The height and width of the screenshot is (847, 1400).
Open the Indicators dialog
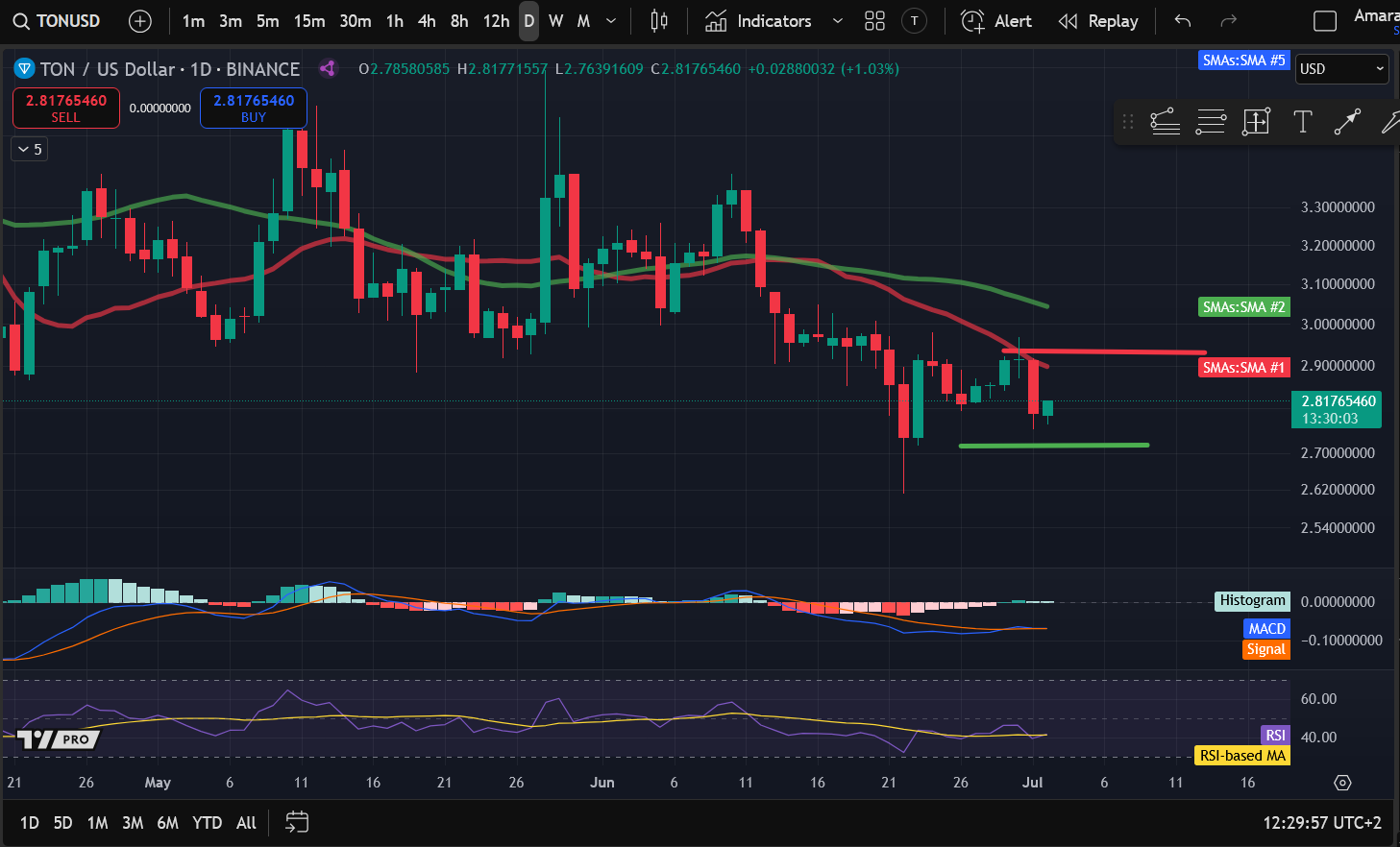pyautogui.click(x=759, y=21)
